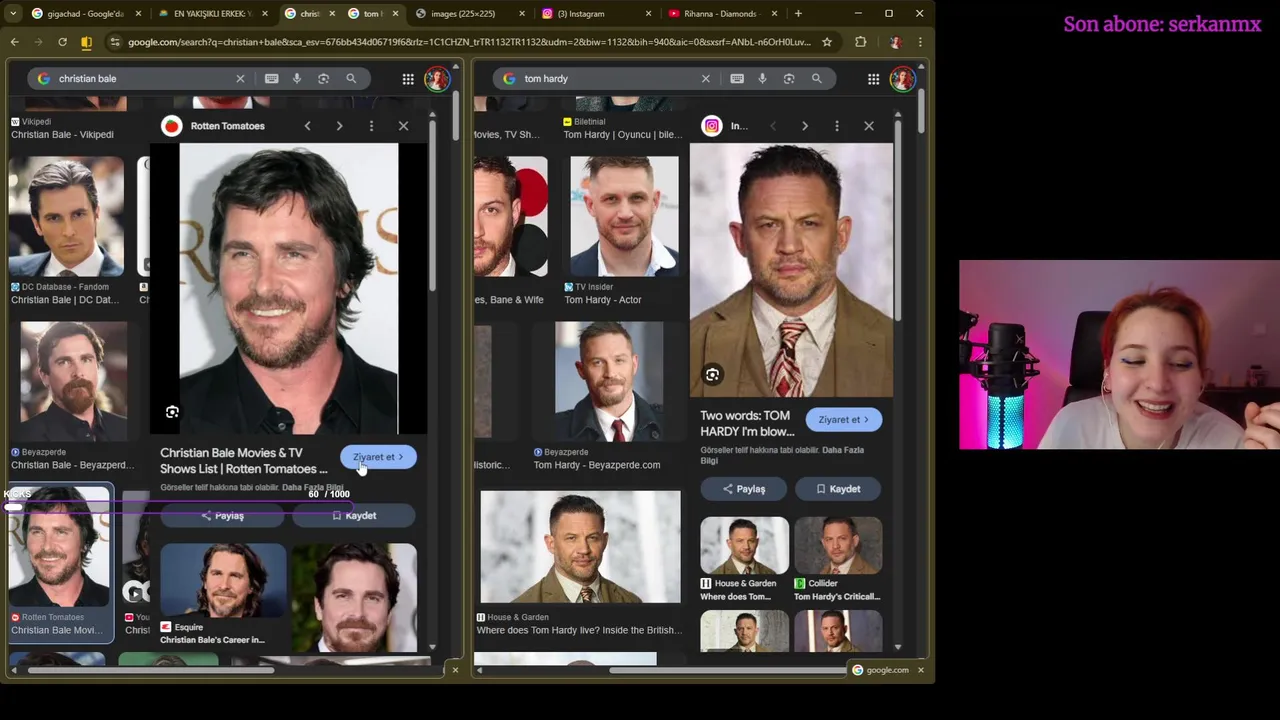Open more options in Rotten Tomatoes panel
This screenshot has height=720, width=1280.
pos(371,126)
